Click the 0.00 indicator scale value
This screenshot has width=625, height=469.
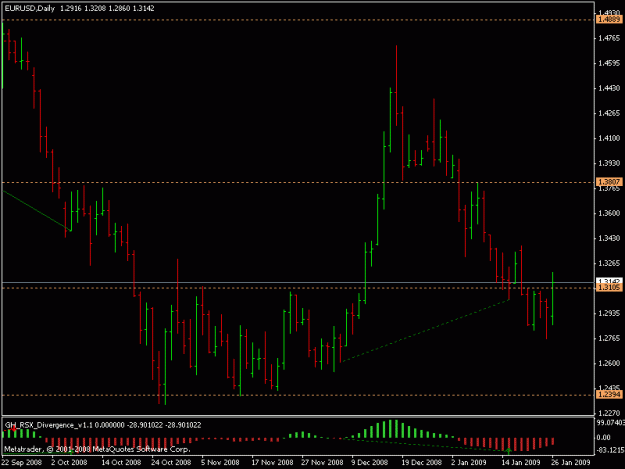pyautogui.click(x=604, y=438)
